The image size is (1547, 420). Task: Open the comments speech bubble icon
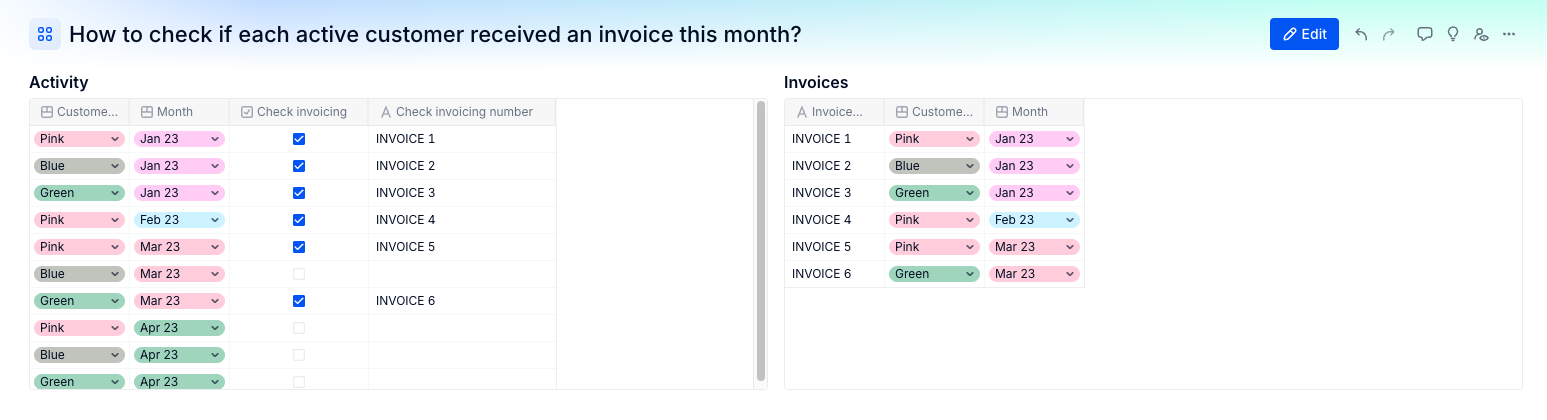(1425, 34)
